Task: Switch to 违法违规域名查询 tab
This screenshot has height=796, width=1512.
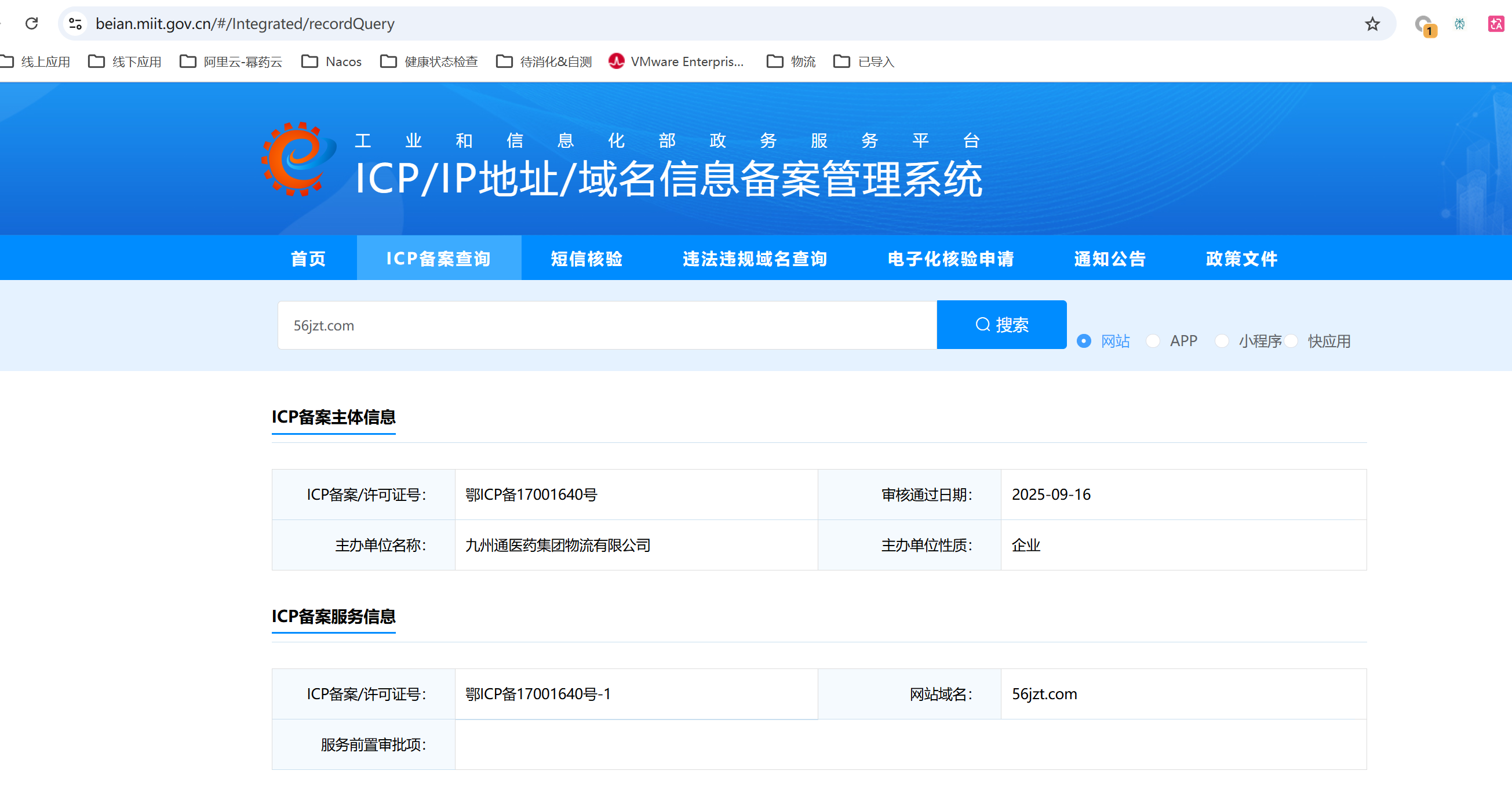Action: tap(755, 259)
